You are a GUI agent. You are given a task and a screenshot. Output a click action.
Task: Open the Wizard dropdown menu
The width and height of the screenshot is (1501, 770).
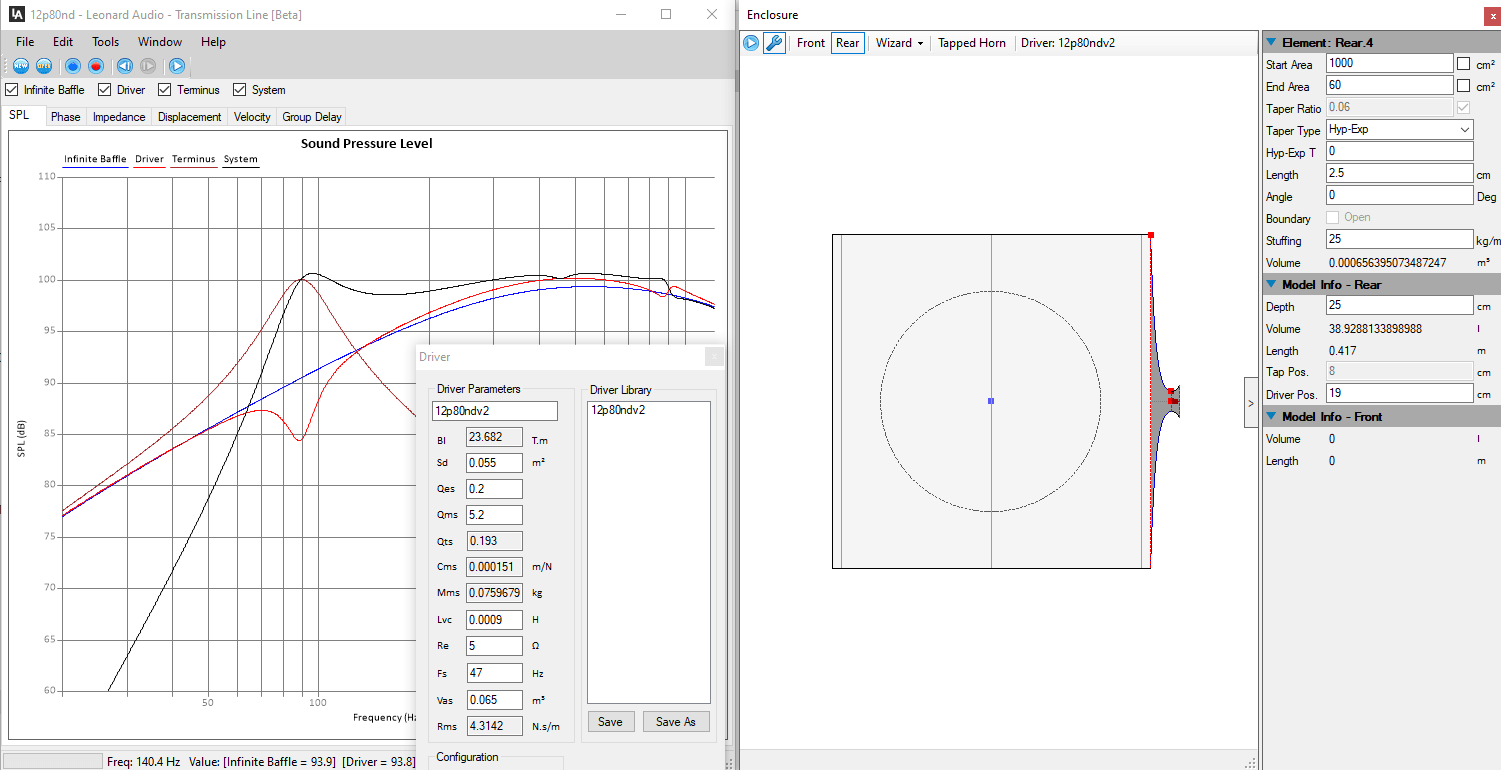[x=899, y=43]
